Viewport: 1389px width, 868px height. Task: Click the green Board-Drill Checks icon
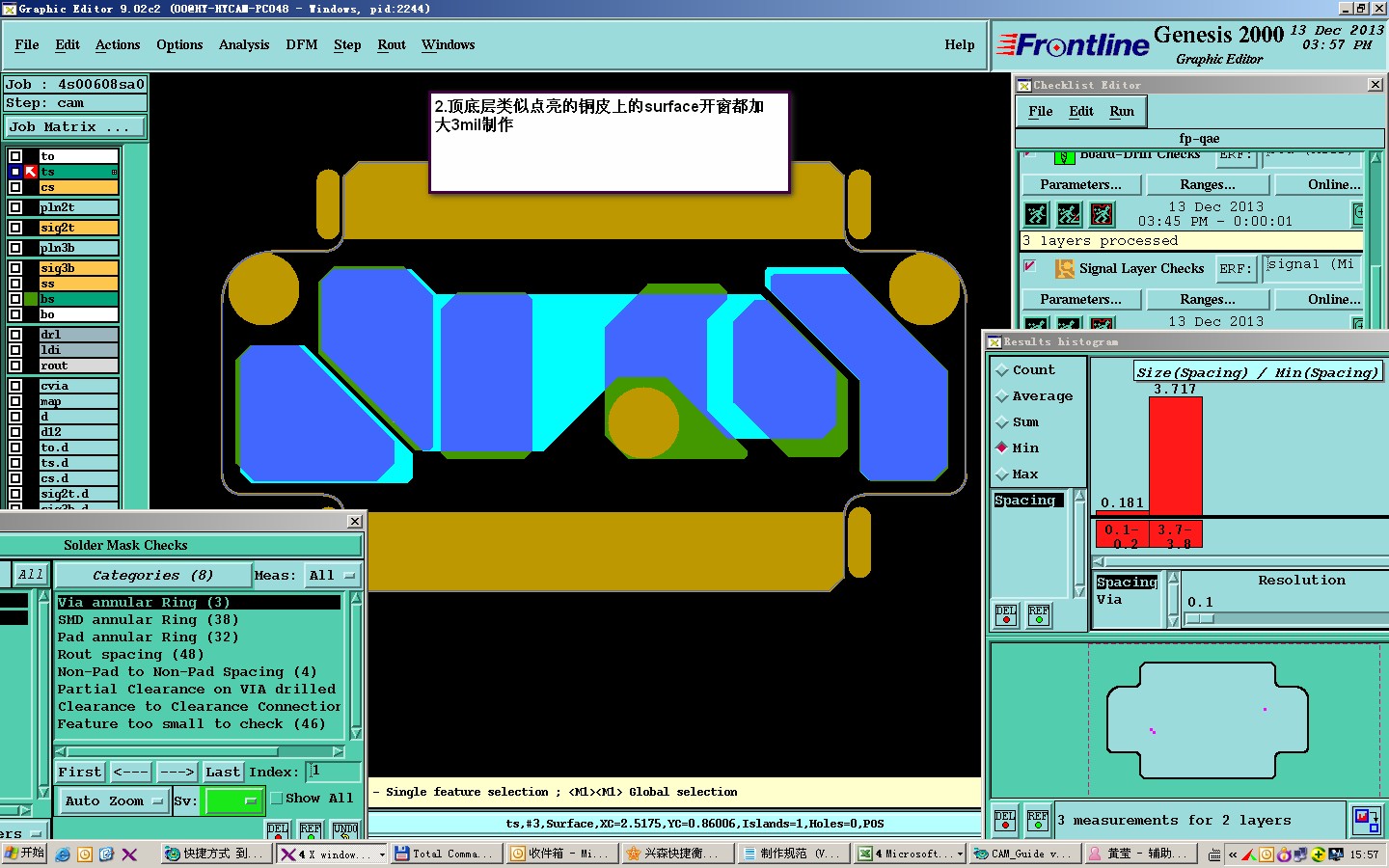[x=1064, y=156]
